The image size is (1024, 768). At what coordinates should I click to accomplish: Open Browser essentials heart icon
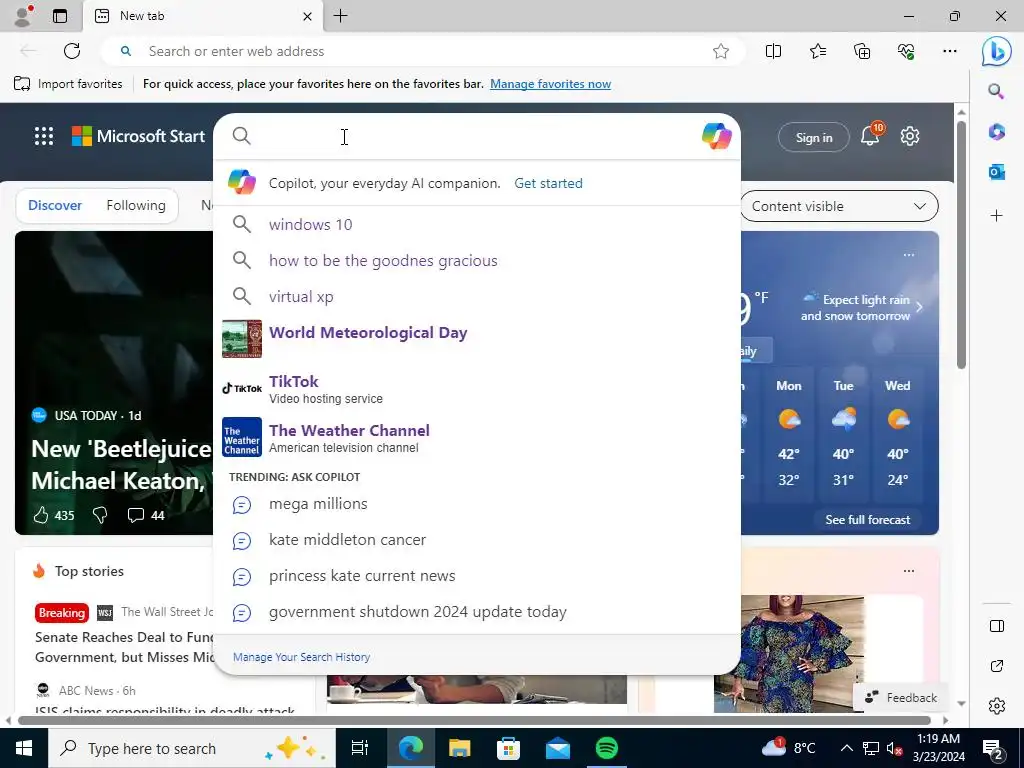[906, 51]
